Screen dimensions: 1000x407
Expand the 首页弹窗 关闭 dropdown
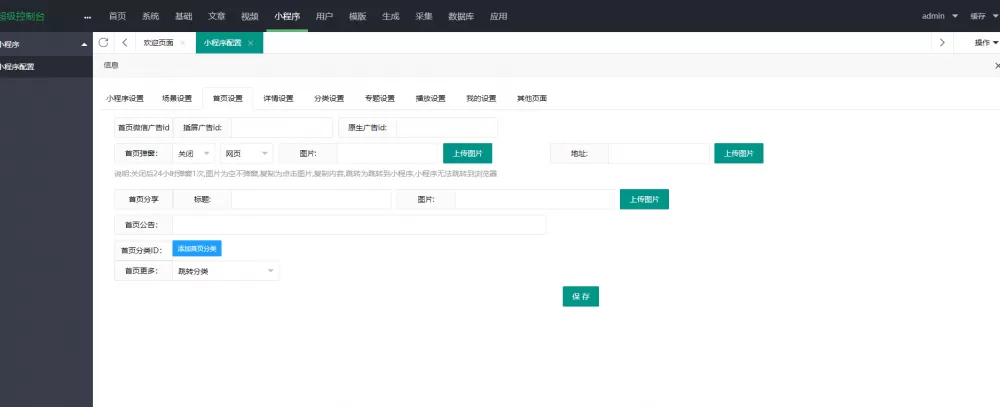point(194,154)
